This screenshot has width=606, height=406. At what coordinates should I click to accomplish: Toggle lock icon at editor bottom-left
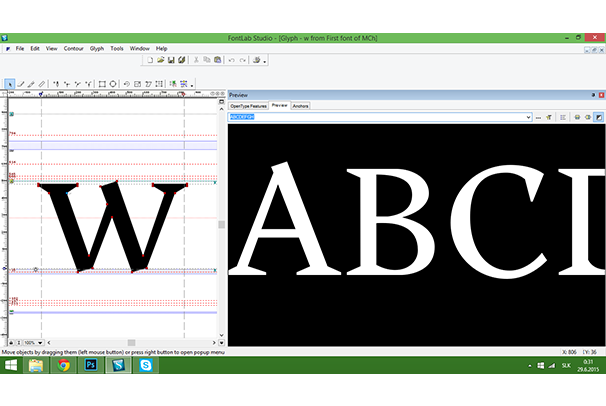tap(13, 342)
